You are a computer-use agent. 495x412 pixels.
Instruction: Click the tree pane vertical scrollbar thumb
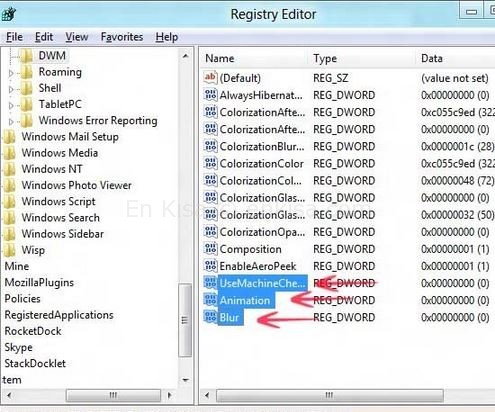(x=185, y=320)
